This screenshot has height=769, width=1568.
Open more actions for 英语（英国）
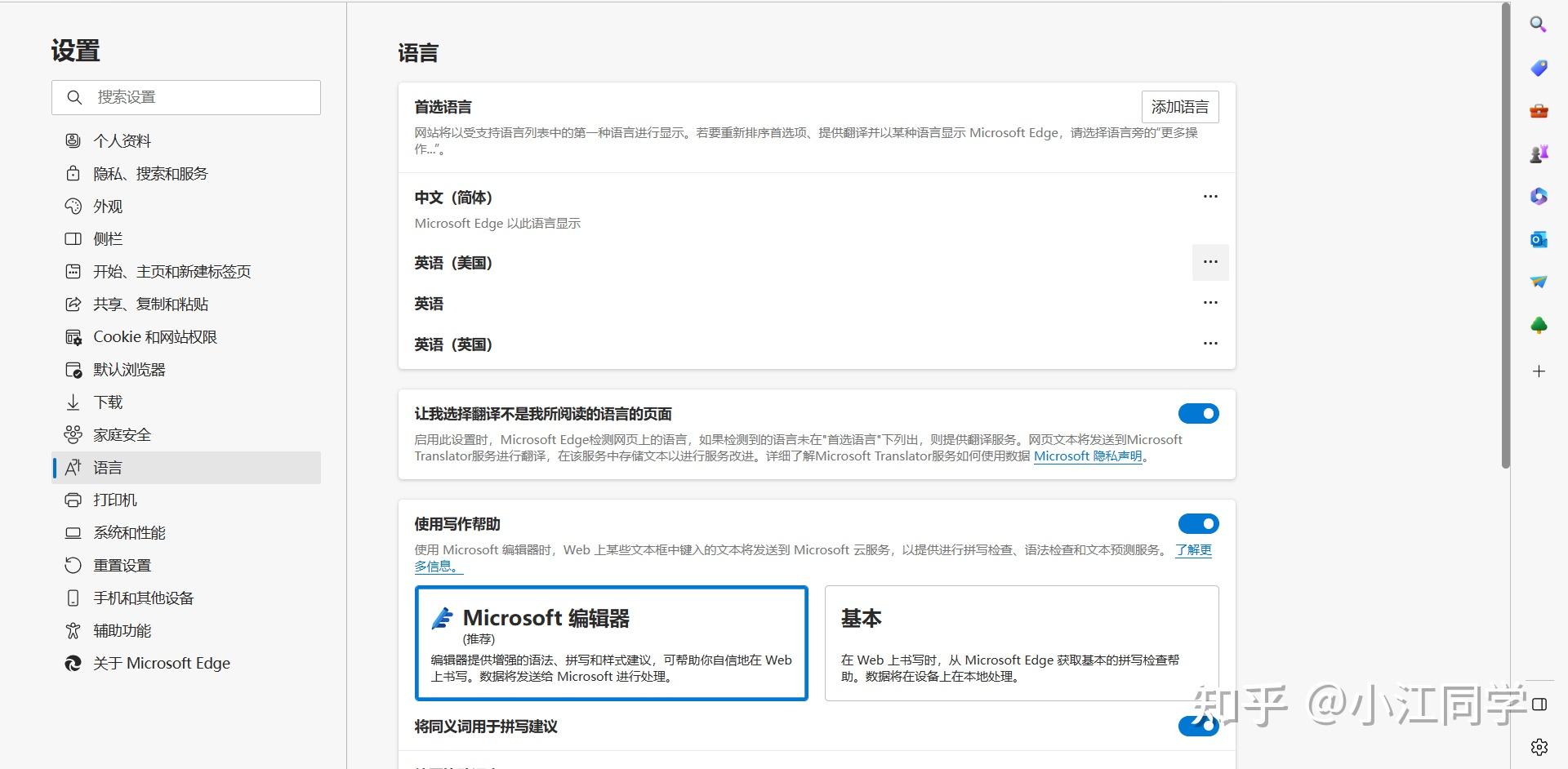point(1210,344)
